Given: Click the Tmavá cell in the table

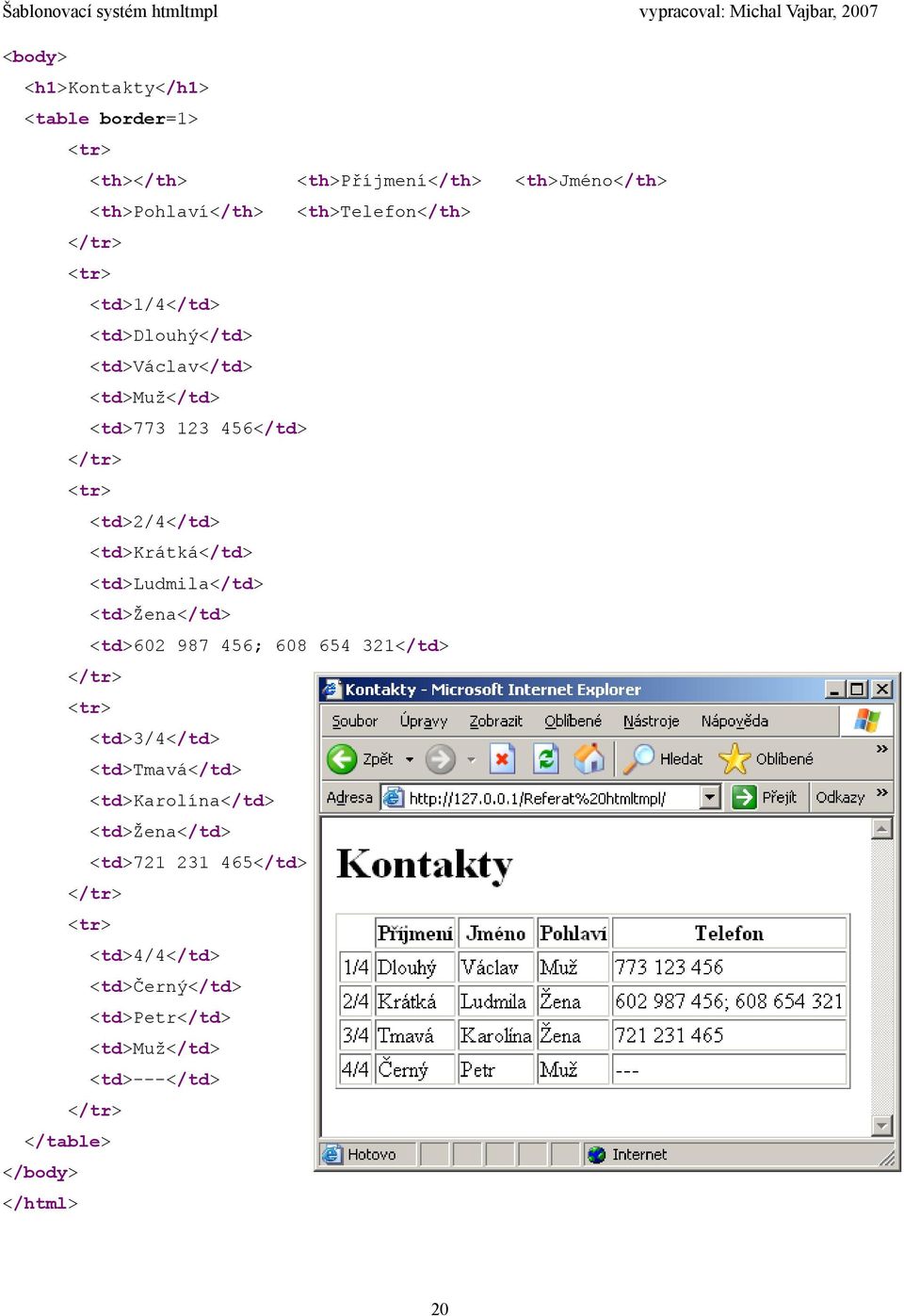Looking at the screenshot, I should (x=415, y=1035).
